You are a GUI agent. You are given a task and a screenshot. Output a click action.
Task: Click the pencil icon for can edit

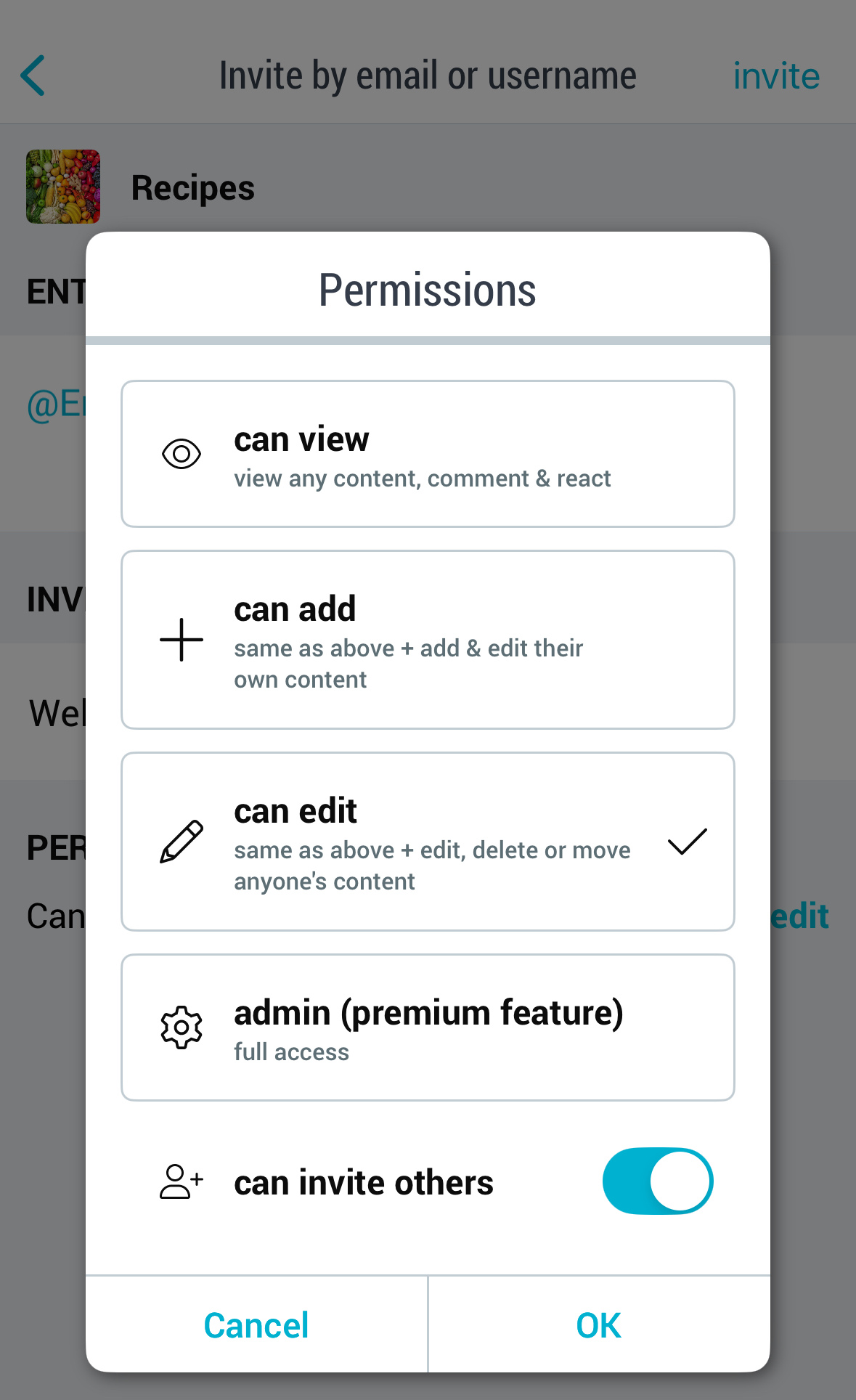coord(181,842)
